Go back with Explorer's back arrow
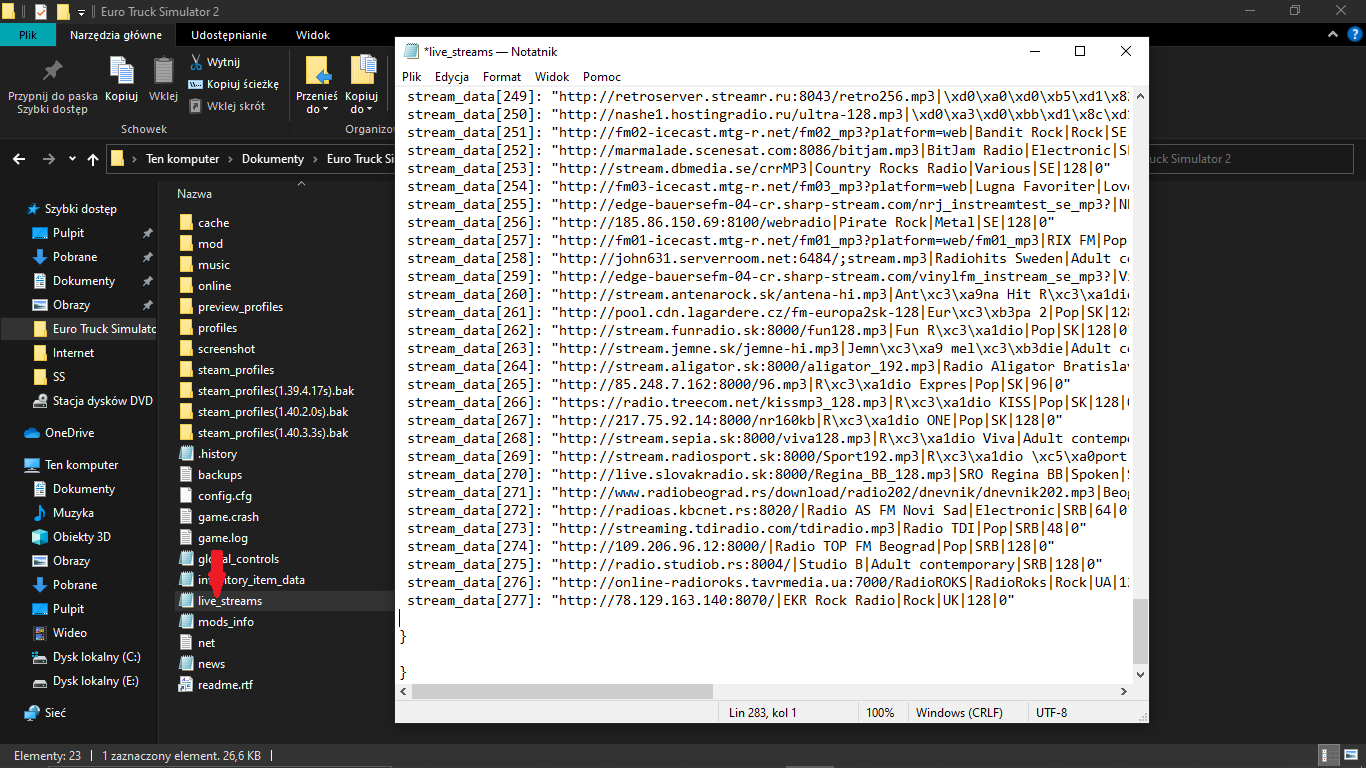 pyautogui.click(x=20, y=159)
